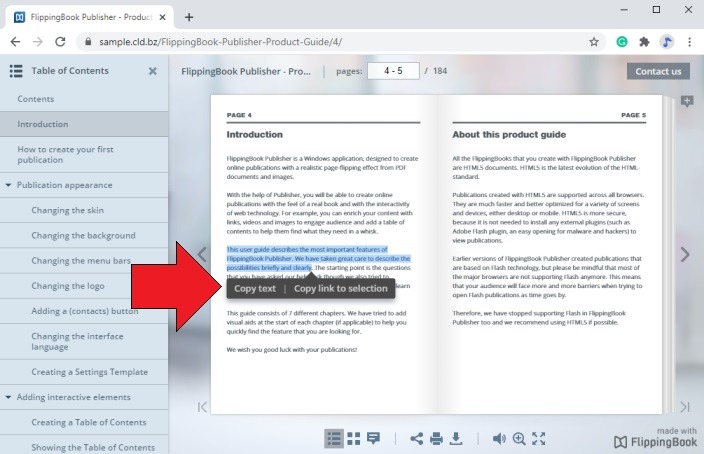The width and height of the screenshot is (704, 454).
Task: Jump to the last page
Action: (x=685, y=407)
